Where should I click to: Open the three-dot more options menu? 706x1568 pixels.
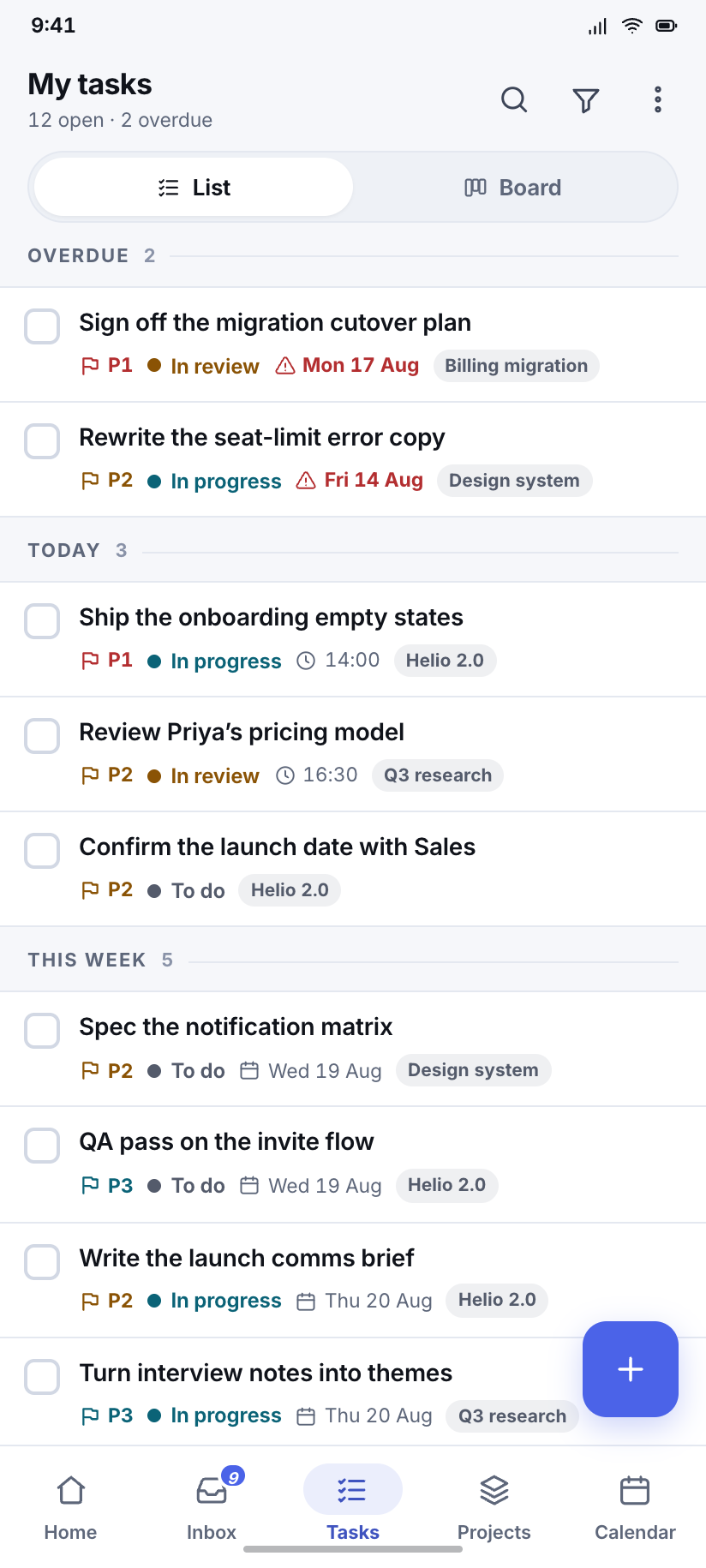pyautogui.click(x=658, y=100)
